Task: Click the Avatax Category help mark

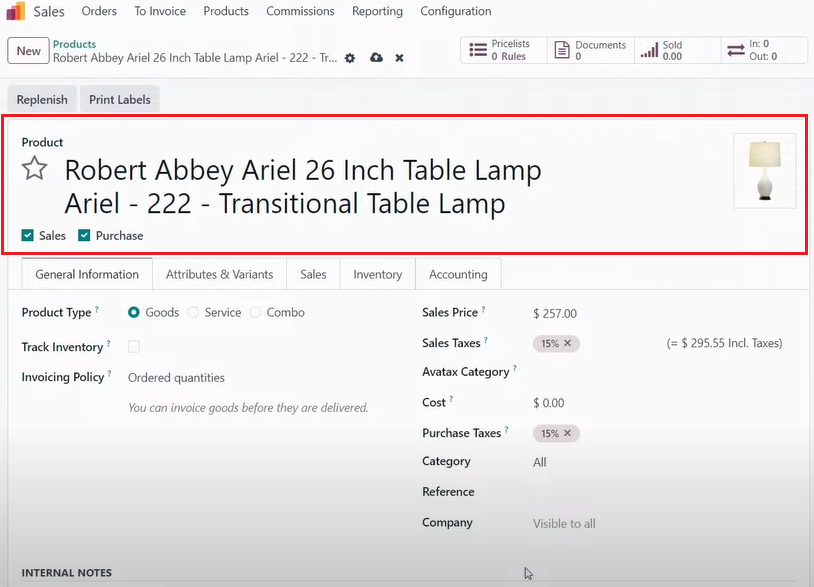Action: pos(514,368)
